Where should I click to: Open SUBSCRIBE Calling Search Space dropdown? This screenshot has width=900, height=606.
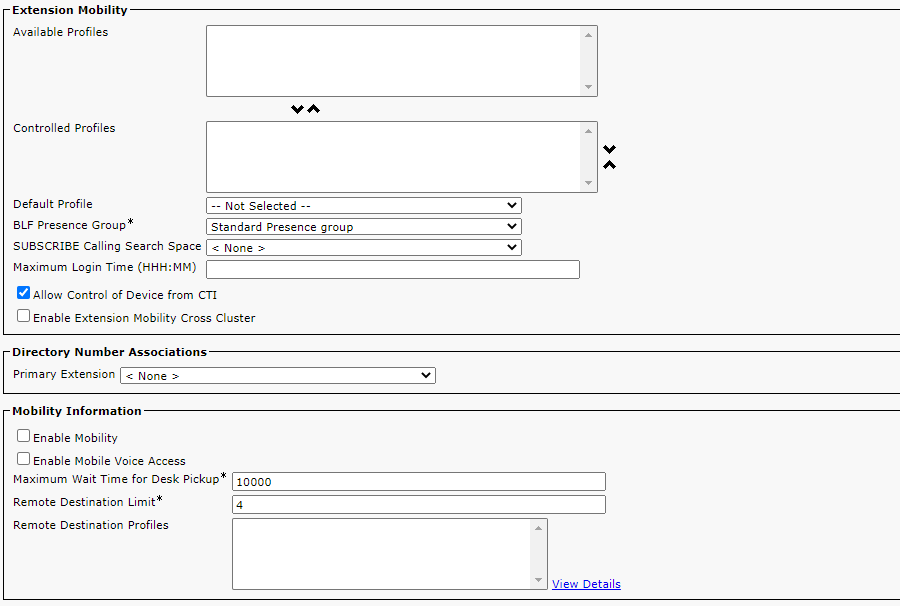[363, 247]
